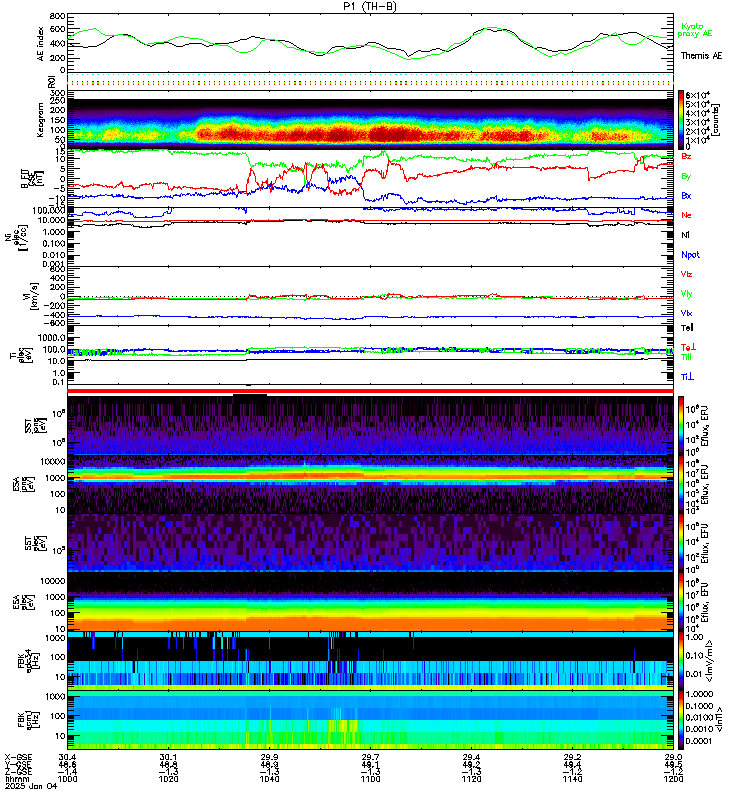
Task: Click the keogram spectrogram panel
Action: (x=370, y=120)
